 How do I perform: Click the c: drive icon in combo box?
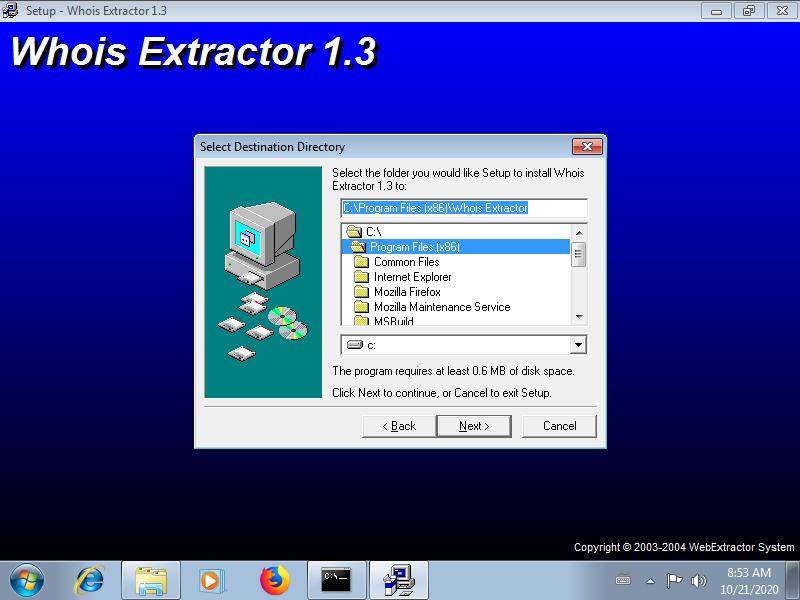[354, 345]
